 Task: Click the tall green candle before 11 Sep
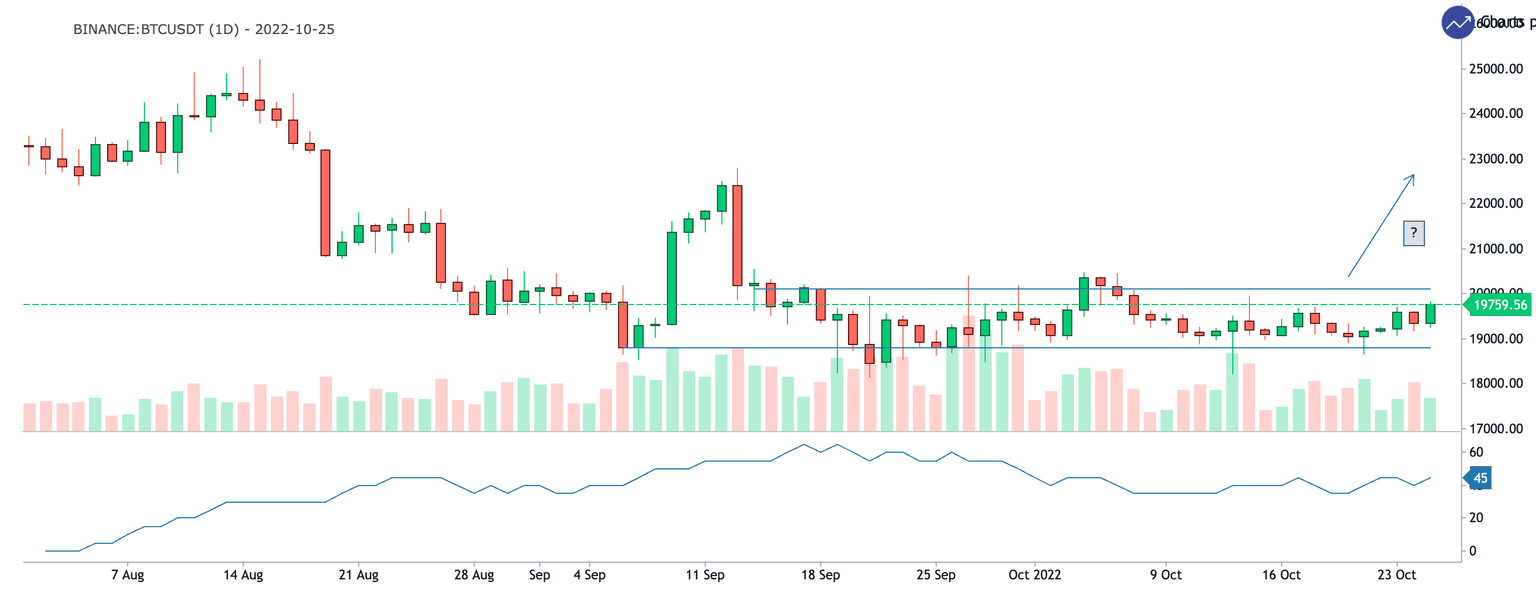[x=672, y=278]
